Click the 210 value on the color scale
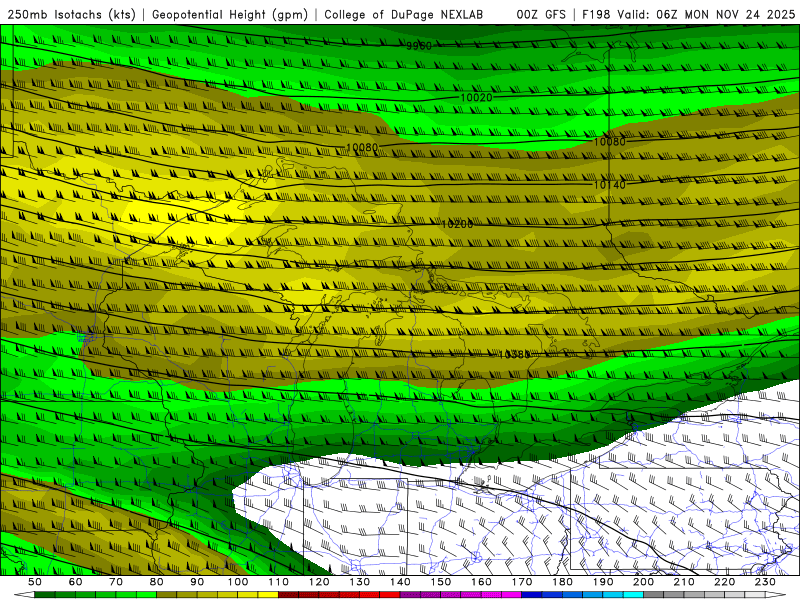Image resolution: width=800 pixels, height=600 pixels. click(684, 582)
